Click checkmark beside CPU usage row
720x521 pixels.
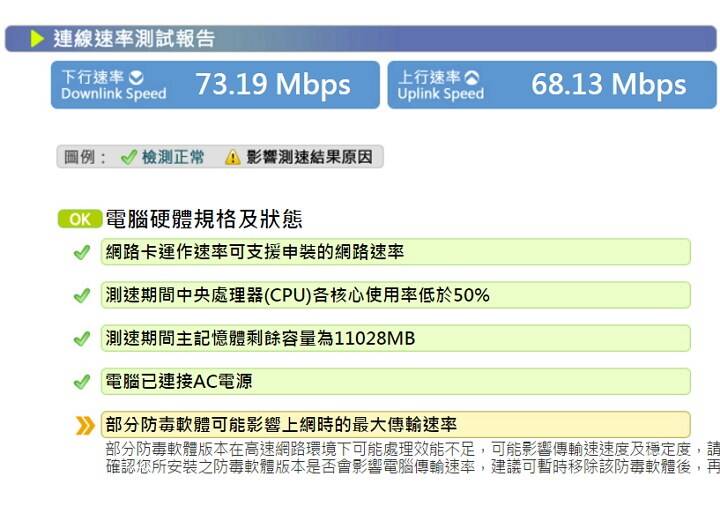pyautogui.click(x=82, y=296)
